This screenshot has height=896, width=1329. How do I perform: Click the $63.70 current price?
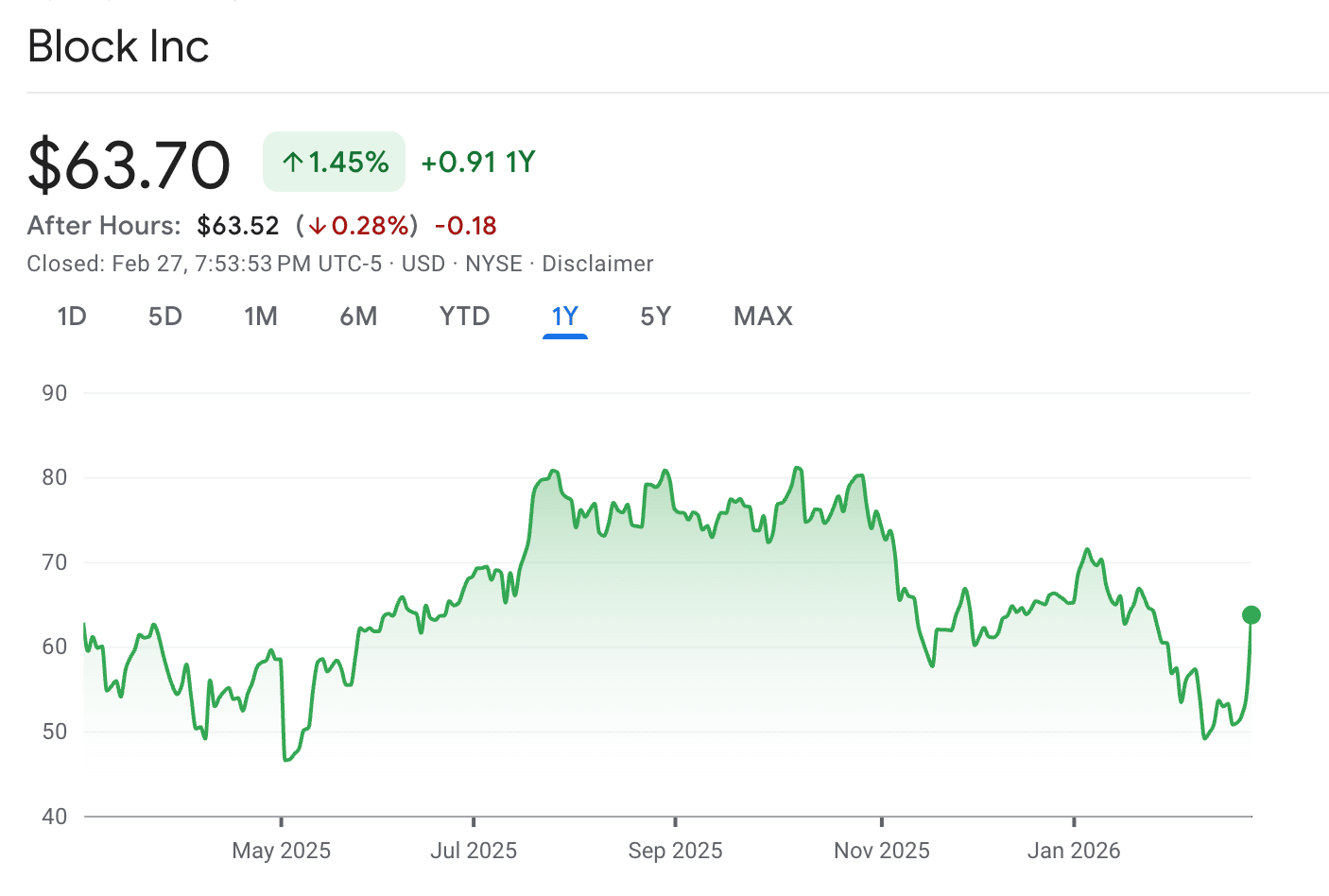tap(129, 164)
